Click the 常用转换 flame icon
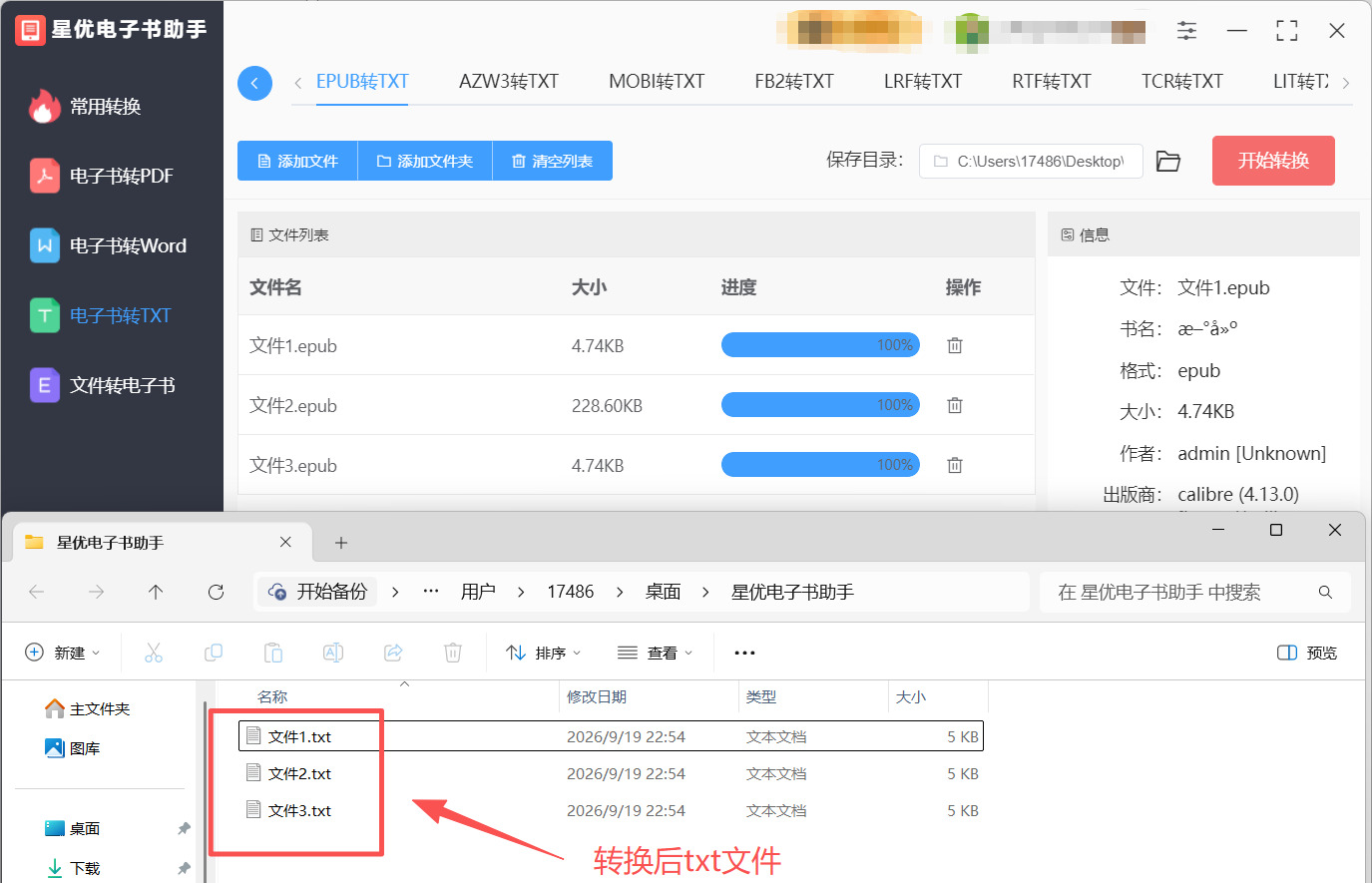The image size is (1372, 883). [44, 106]
